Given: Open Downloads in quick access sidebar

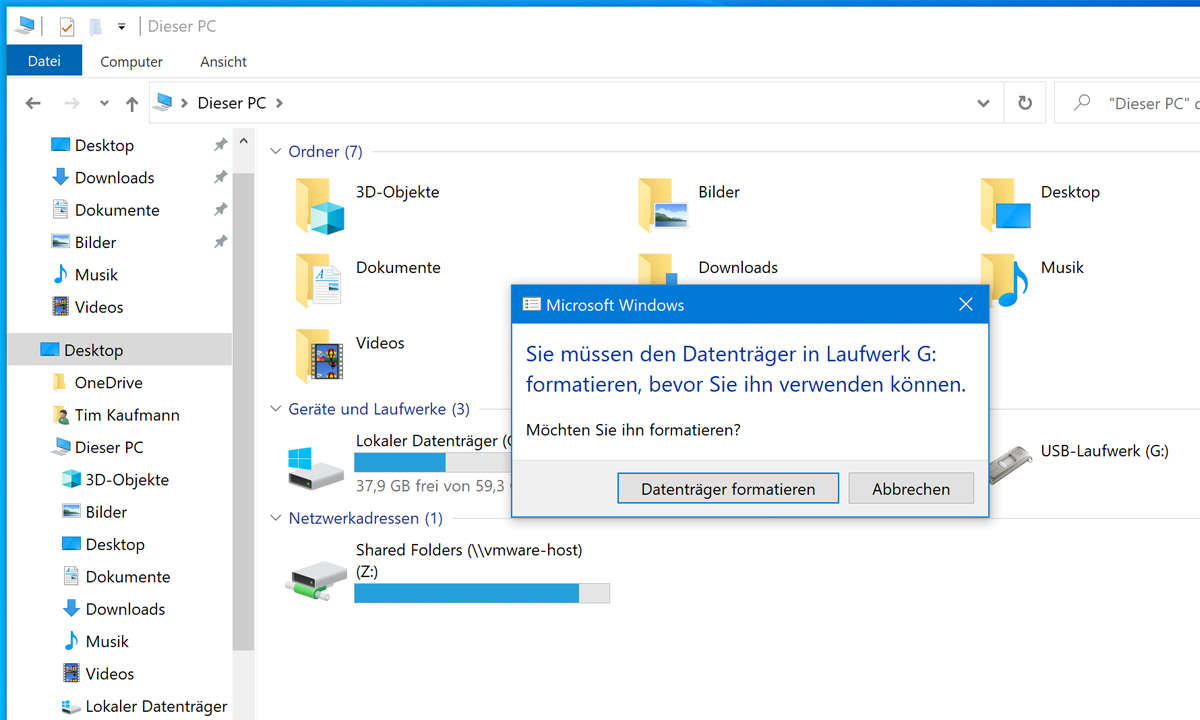Looking at the screenshot, I should 114,177.
